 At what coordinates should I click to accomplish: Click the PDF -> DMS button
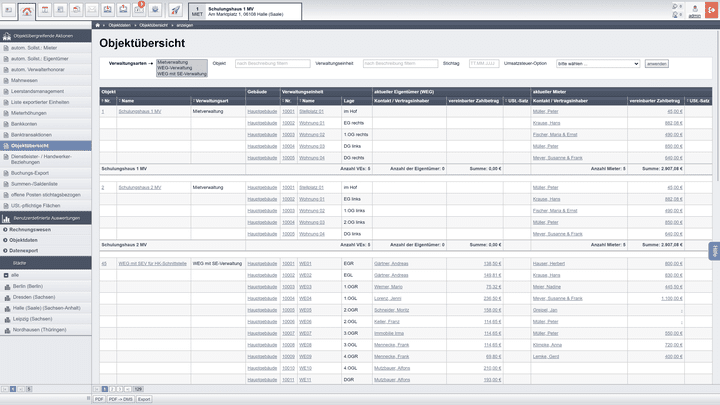120,398
